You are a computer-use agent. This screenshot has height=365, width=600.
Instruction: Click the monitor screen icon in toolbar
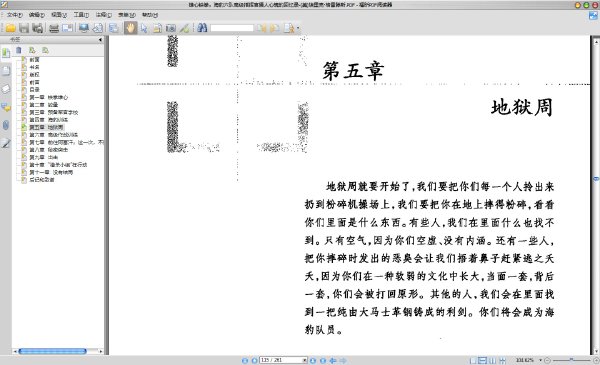tap(84, 28)
